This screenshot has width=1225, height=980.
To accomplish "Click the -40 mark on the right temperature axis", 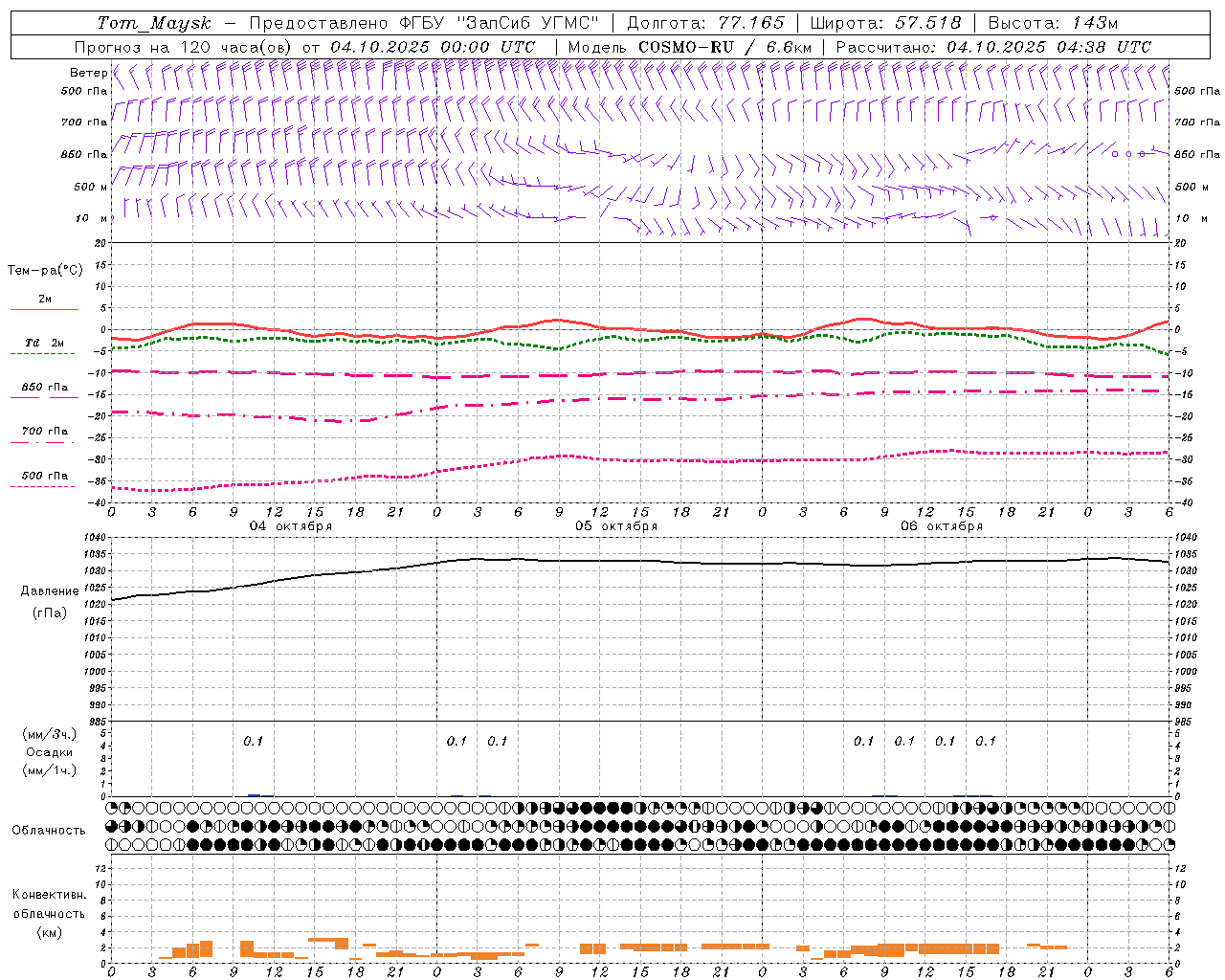I will (1183, 502).
